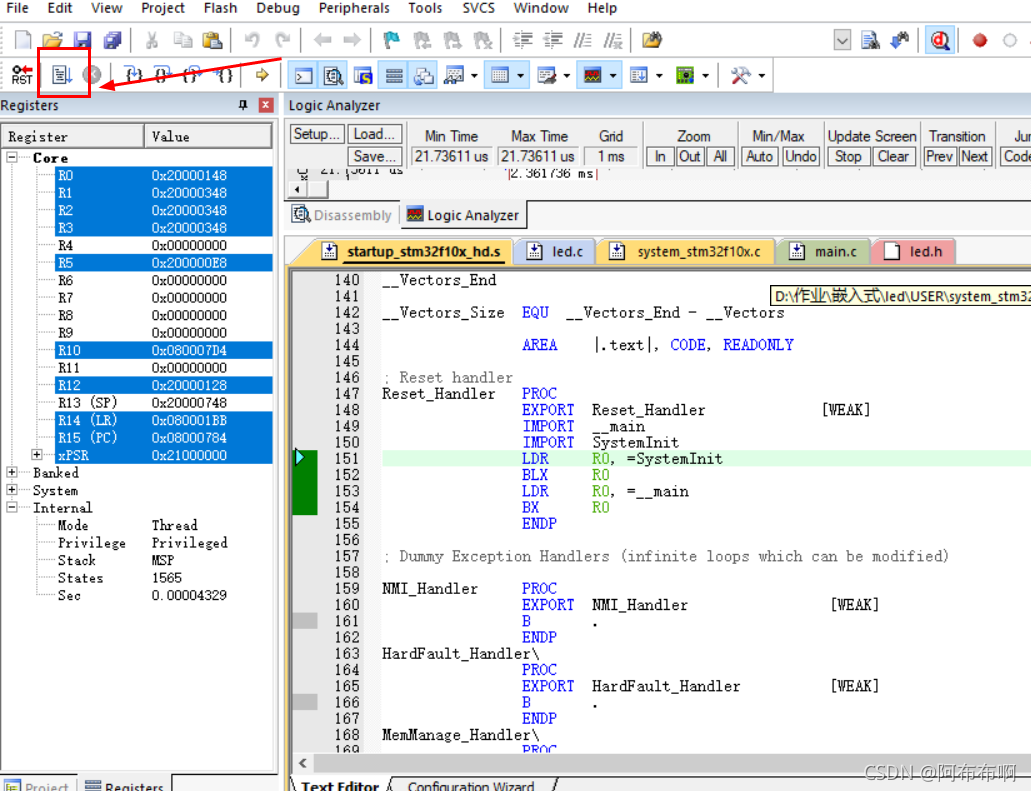Screen dimensions: 1031x791
Task: Open the Debug menu
Action: 278,8
